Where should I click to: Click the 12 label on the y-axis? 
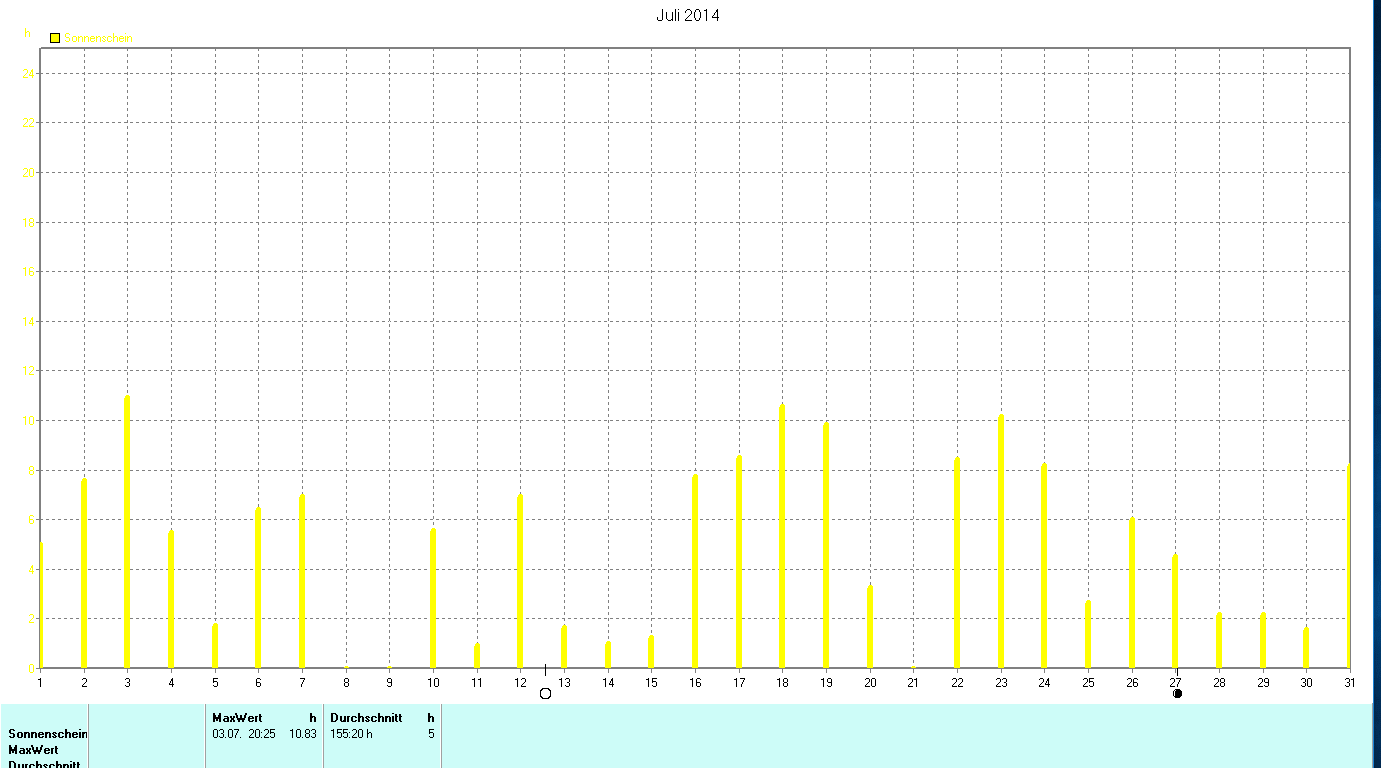click(x=30, y=371)
